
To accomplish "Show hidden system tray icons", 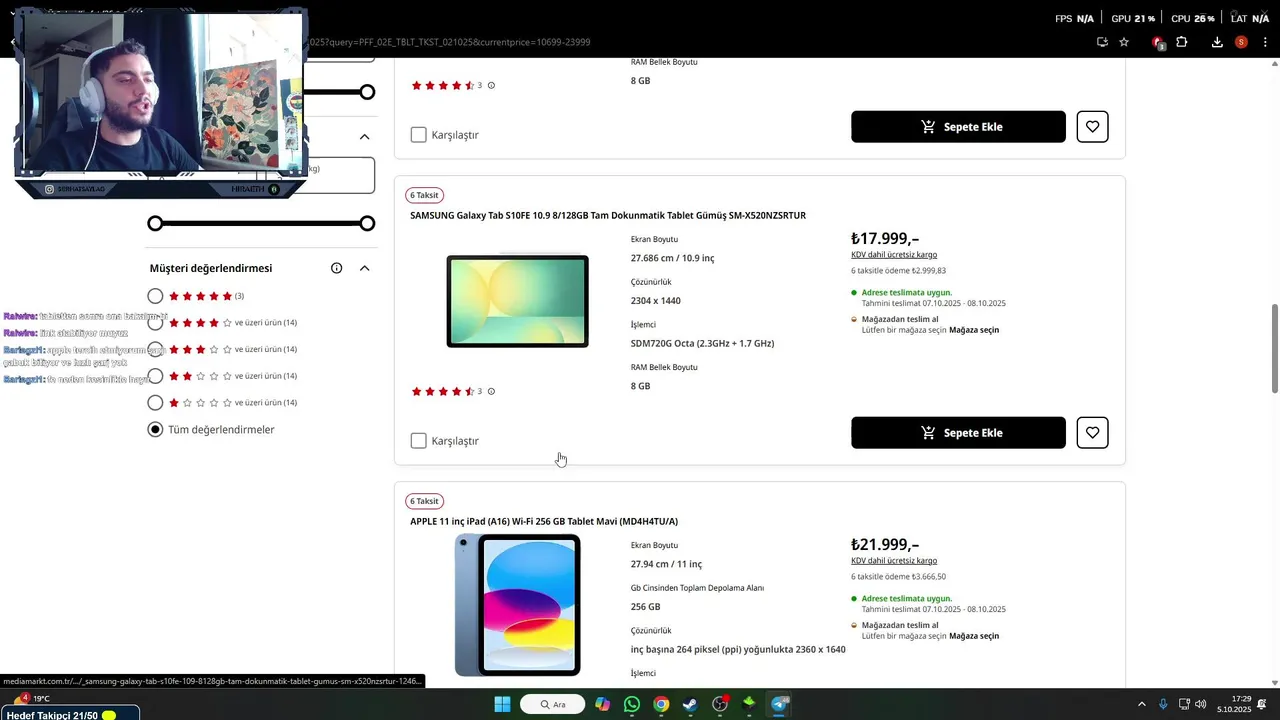I will [1142, 704].
